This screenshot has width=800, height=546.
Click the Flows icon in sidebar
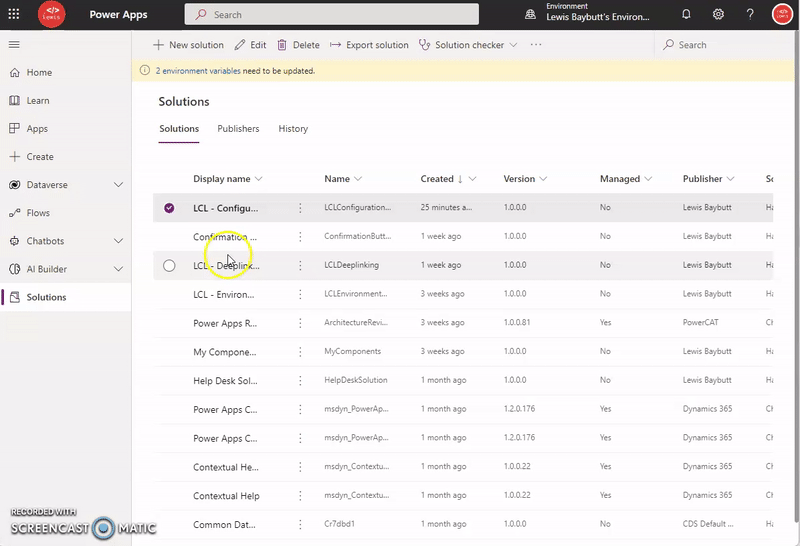tap(14, 213)
